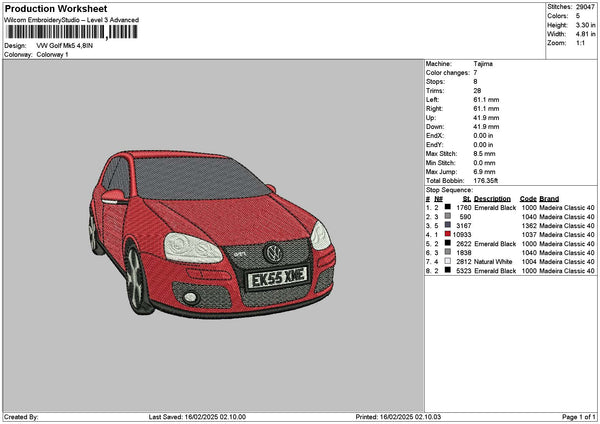Viewport: 600px width, 424px height.
Task: Click the 'St.' column header
Action: [x=467, y=199]
